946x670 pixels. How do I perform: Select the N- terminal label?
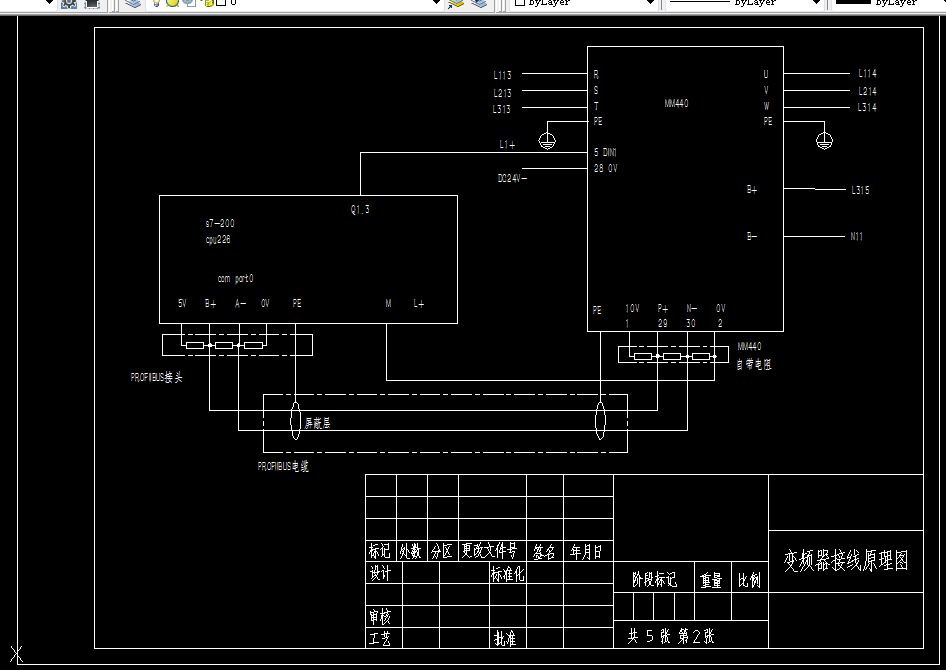point(692,308)
